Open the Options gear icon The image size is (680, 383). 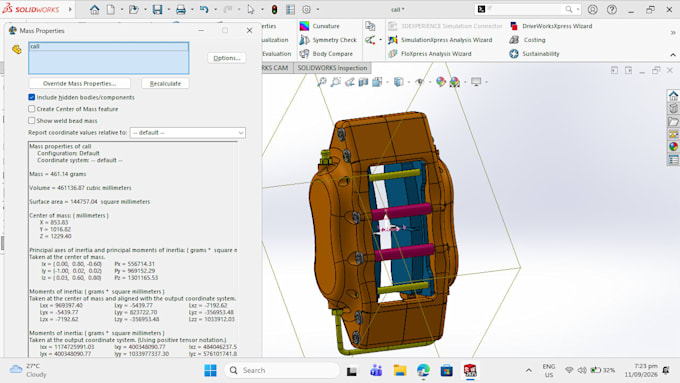pyautogui.click(x=306, y=10)
